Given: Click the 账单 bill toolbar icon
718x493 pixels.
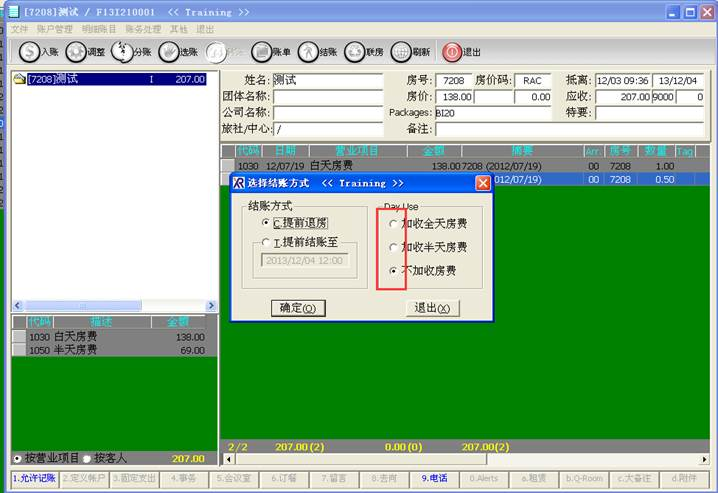Looking at the screenshot, I should [x=261, y=52].
